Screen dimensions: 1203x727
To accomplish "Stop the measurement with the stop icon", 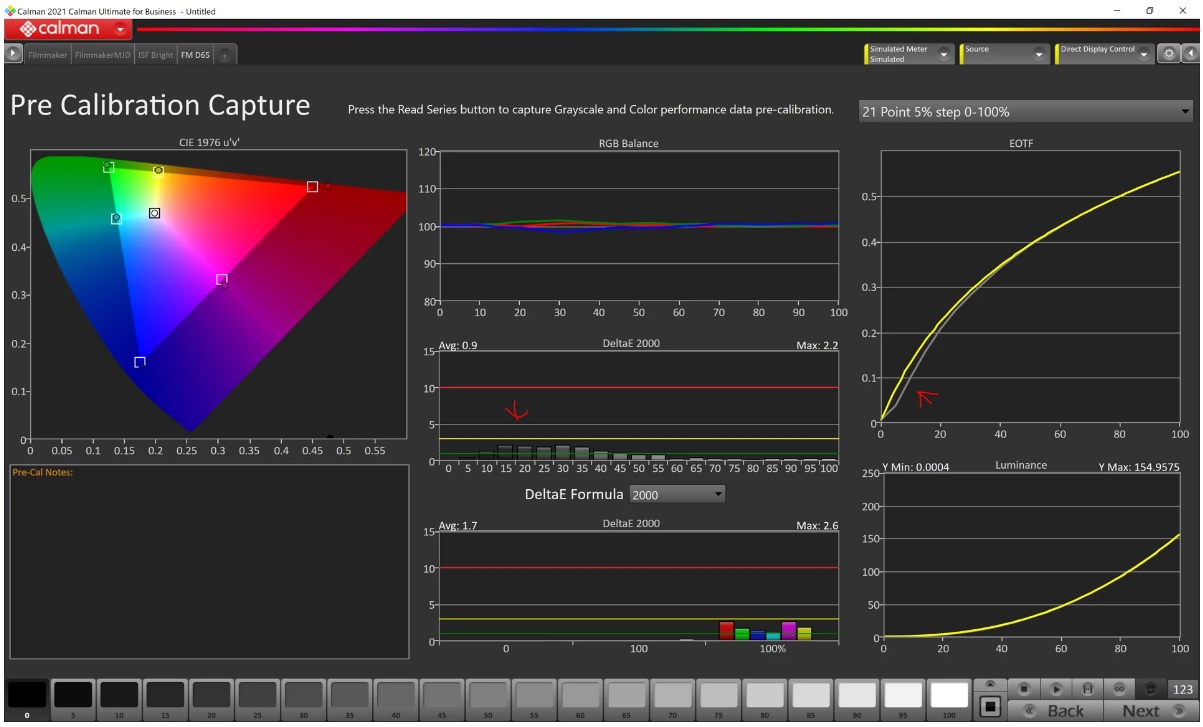I will point(1024,688).
